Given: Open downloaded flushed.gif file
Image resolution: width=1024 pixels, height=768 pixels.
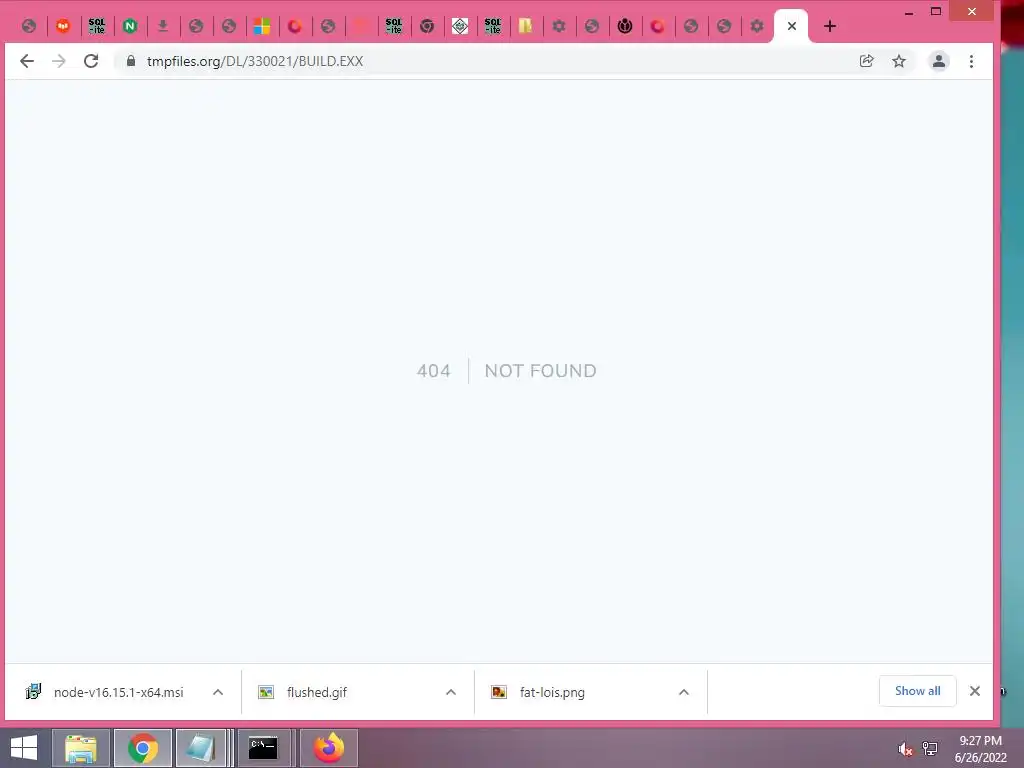Looking at the screenshot, I should (317, 692).
